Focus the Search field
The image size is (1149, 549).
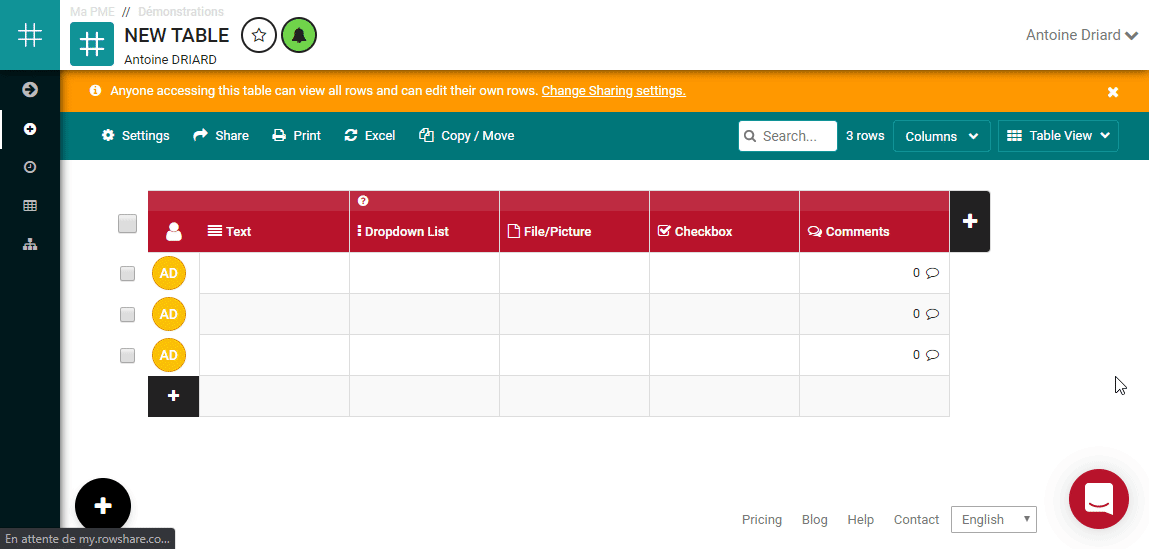788,136
